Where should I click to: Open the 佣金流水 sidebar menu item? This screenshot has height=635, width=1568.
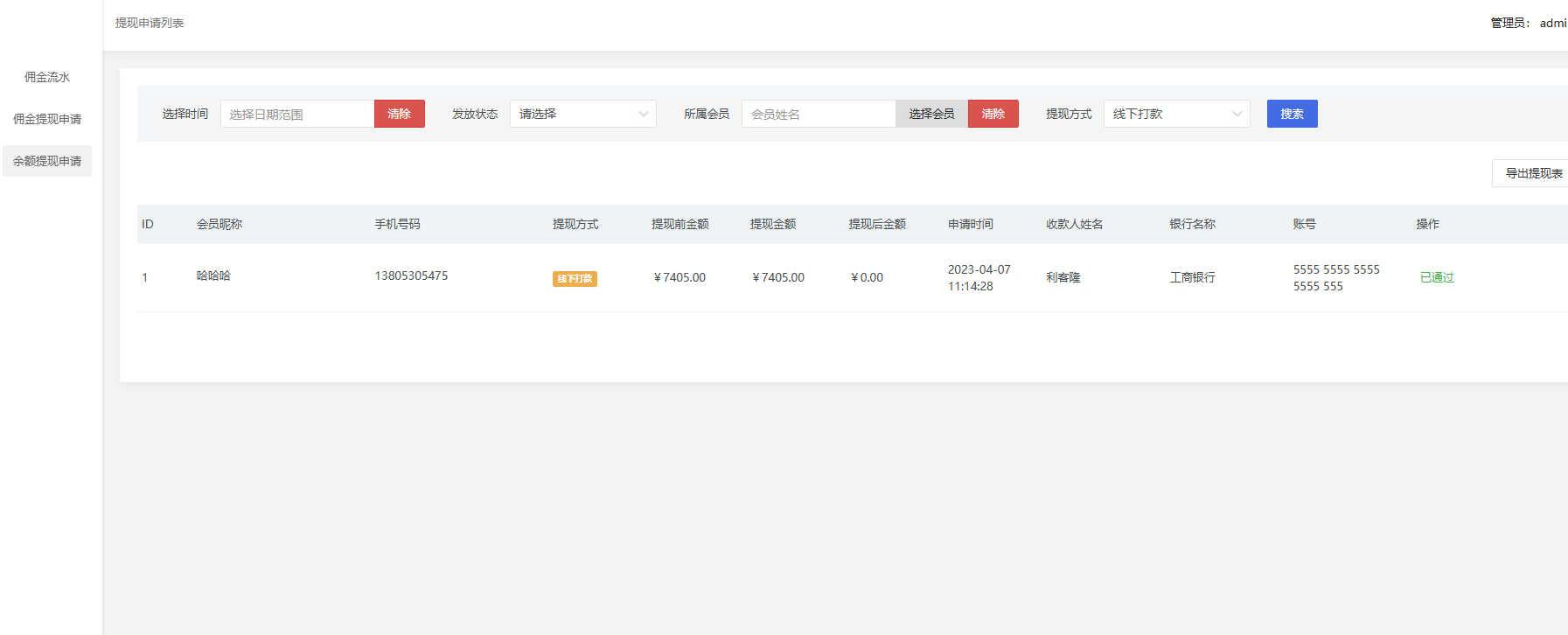[47, 77]
